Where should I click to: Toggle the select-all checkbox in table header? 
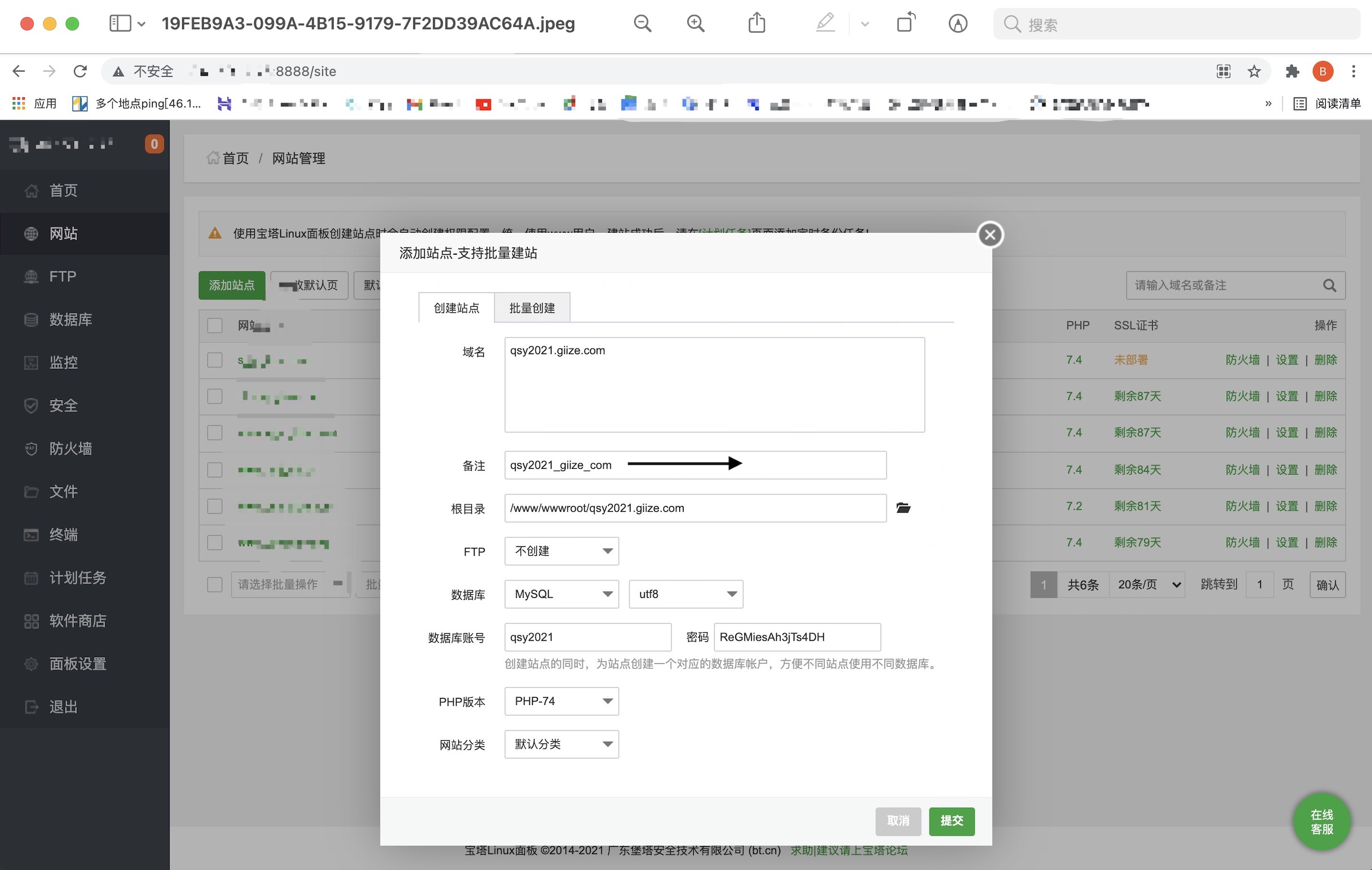pos(215,325)
